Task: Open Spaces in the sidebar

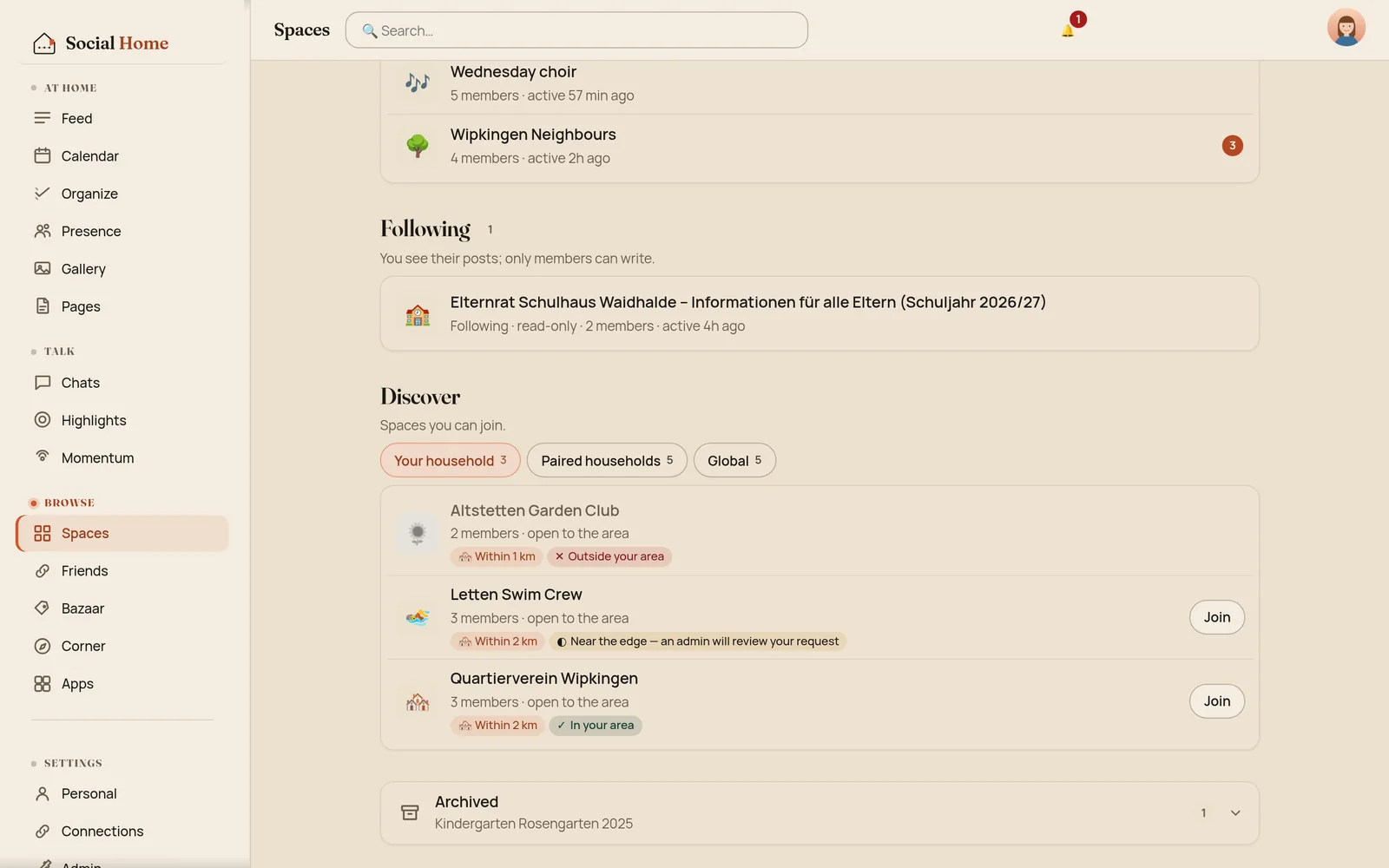Action: [x=122, y=533]
